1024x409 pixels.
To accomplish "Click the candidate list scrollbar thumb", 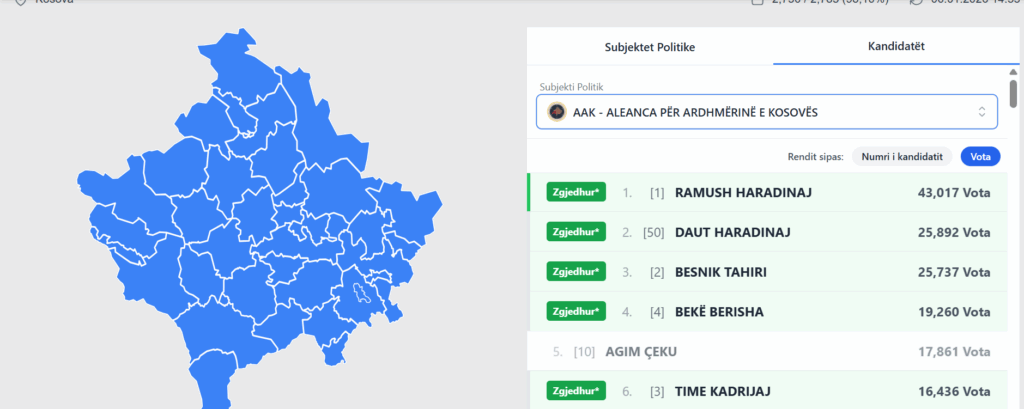I will click(1014, 93).
